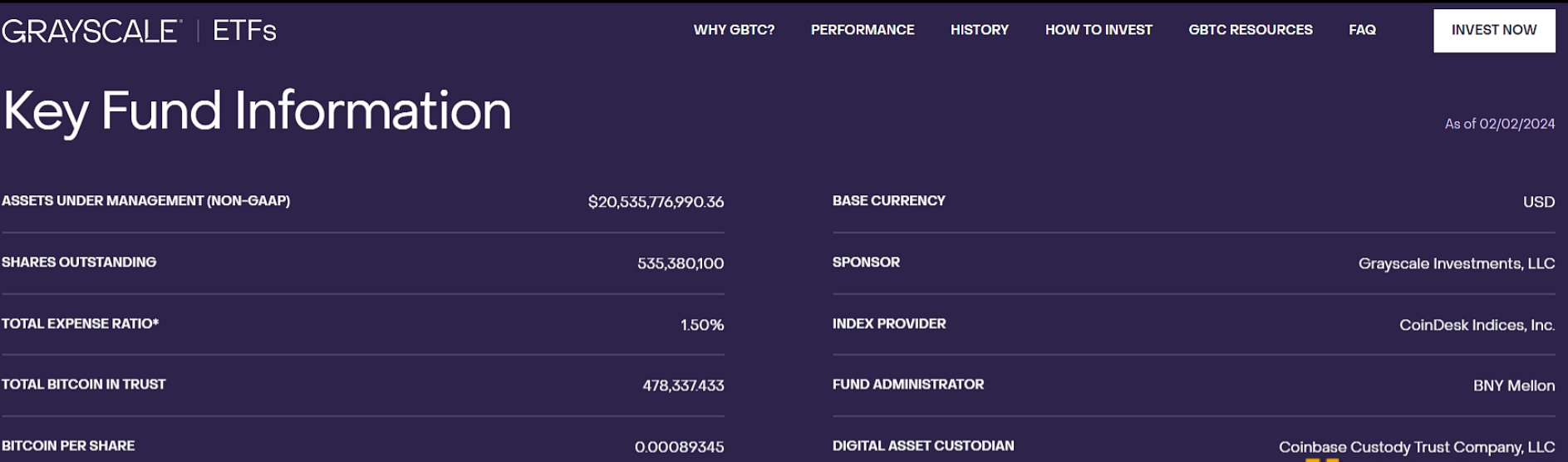
Task: Click the As of 02/02/2024 date
Action: tap(1499, 124)
